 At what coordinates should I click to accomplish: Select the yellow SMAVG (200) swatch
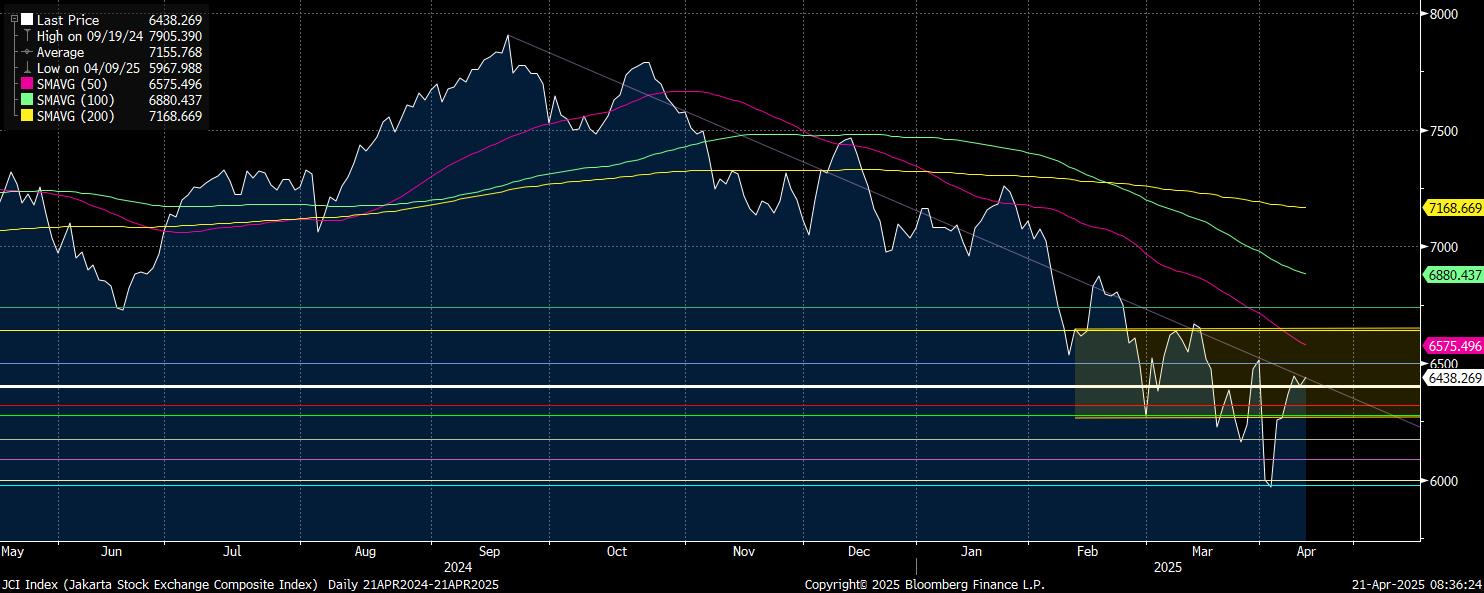pyautogui.click(x=27, y=116)
